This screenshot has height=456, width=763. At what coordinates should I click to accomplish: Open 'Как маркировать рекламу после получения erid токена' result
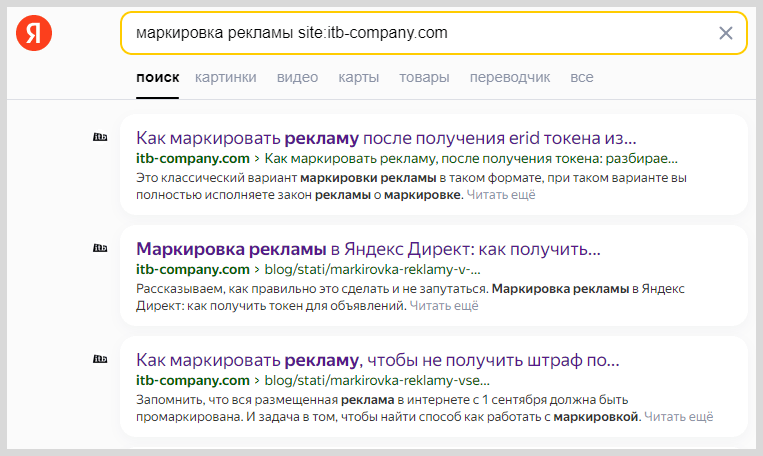(x=386, y=138)
